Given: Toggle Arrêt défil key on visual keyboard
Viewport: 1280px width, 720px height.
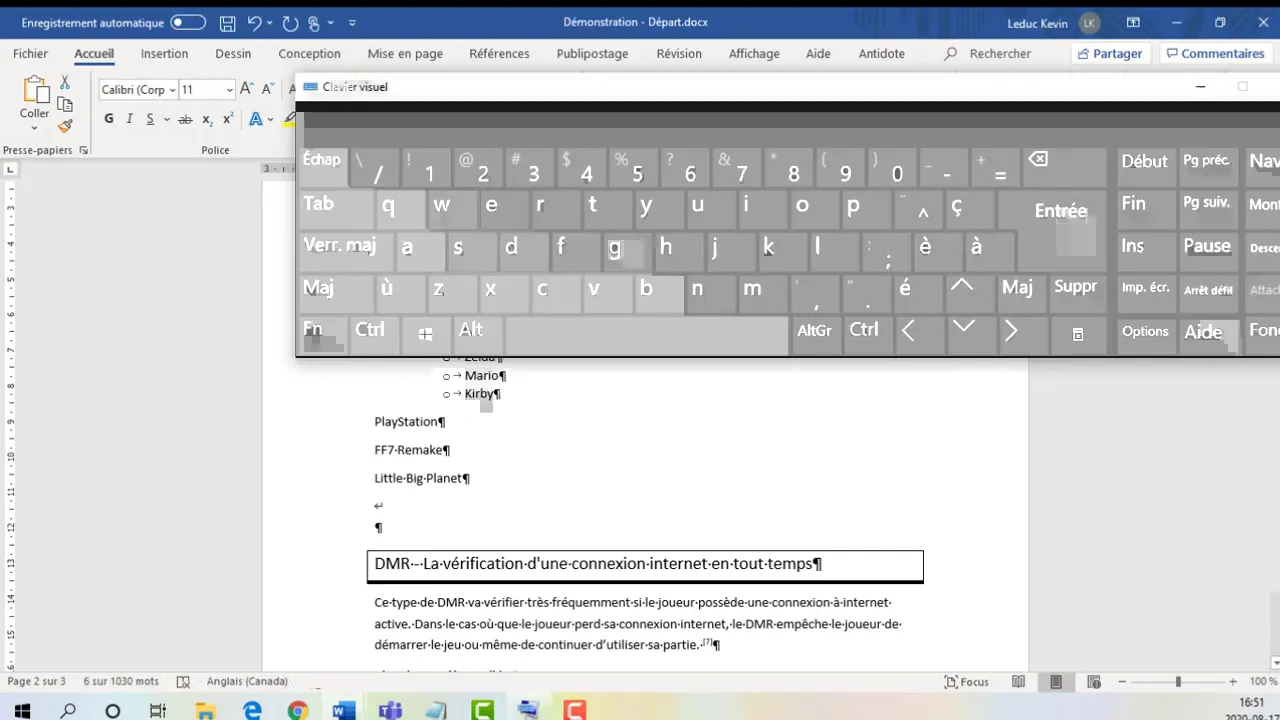Looking at the screenshot, I should [x=1208, y=291].
